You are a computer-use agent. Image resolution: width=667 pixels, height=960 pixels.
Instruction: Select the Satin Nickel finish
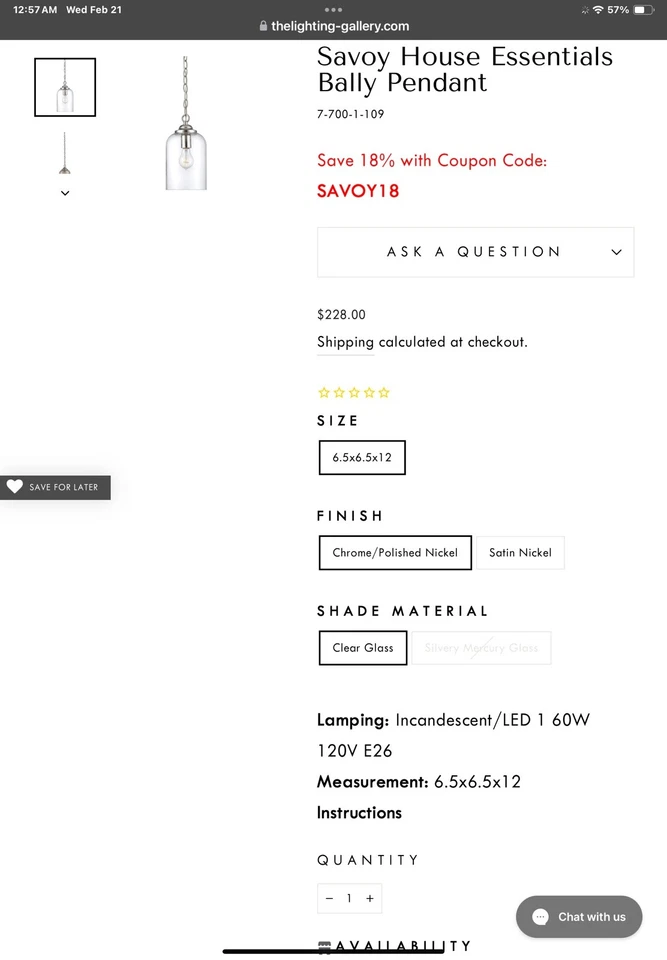click(x=520, y=552)
